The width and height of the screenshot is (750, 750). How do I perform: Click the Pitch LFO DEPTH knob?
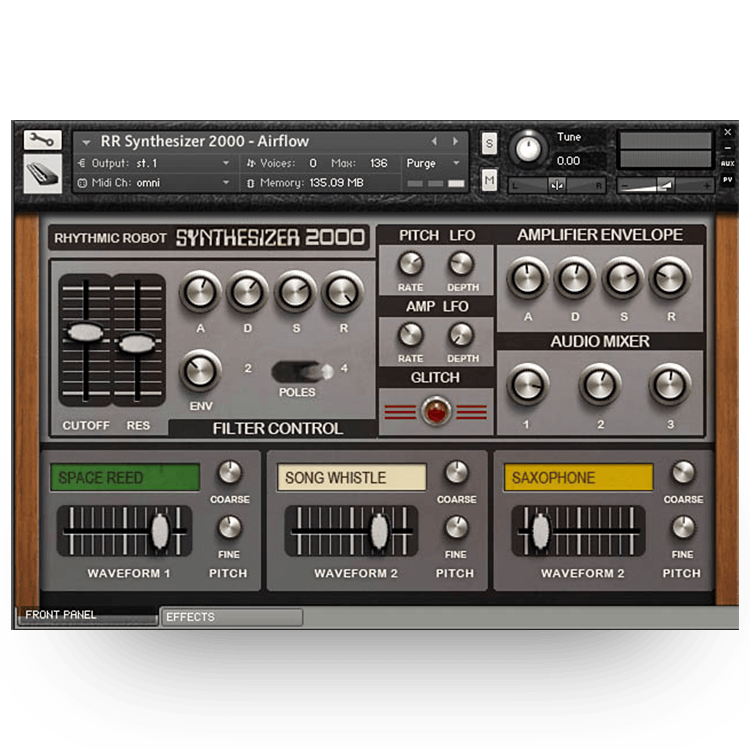pyautogui.click(x=462, y=264)
